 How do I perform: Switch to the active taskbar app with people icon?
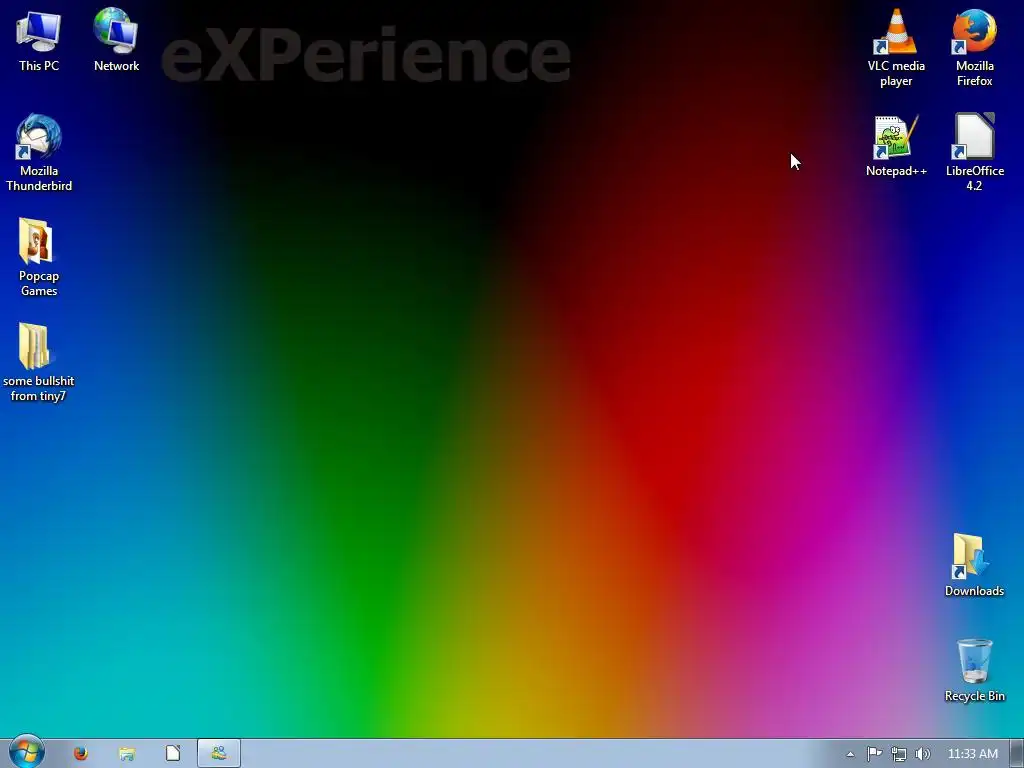point(219,754)
